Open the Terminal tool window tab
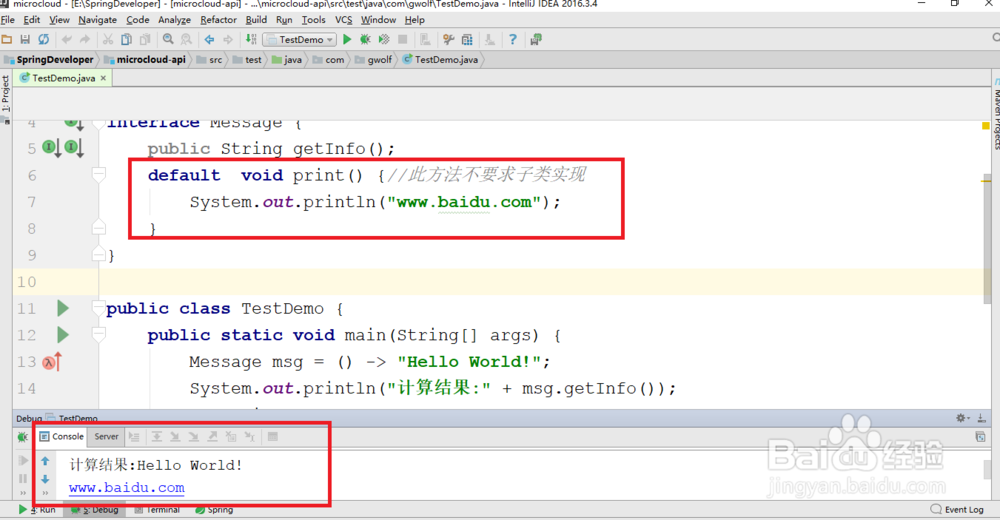 [157, 510]
